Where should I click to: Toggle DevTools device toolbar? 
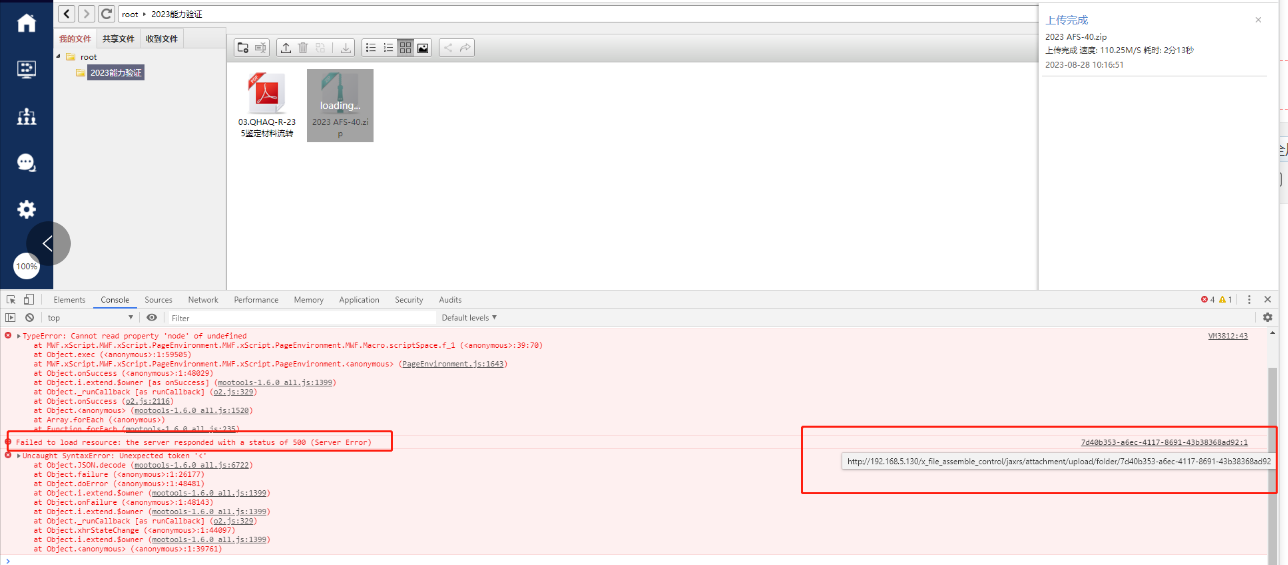coord(29,300)
